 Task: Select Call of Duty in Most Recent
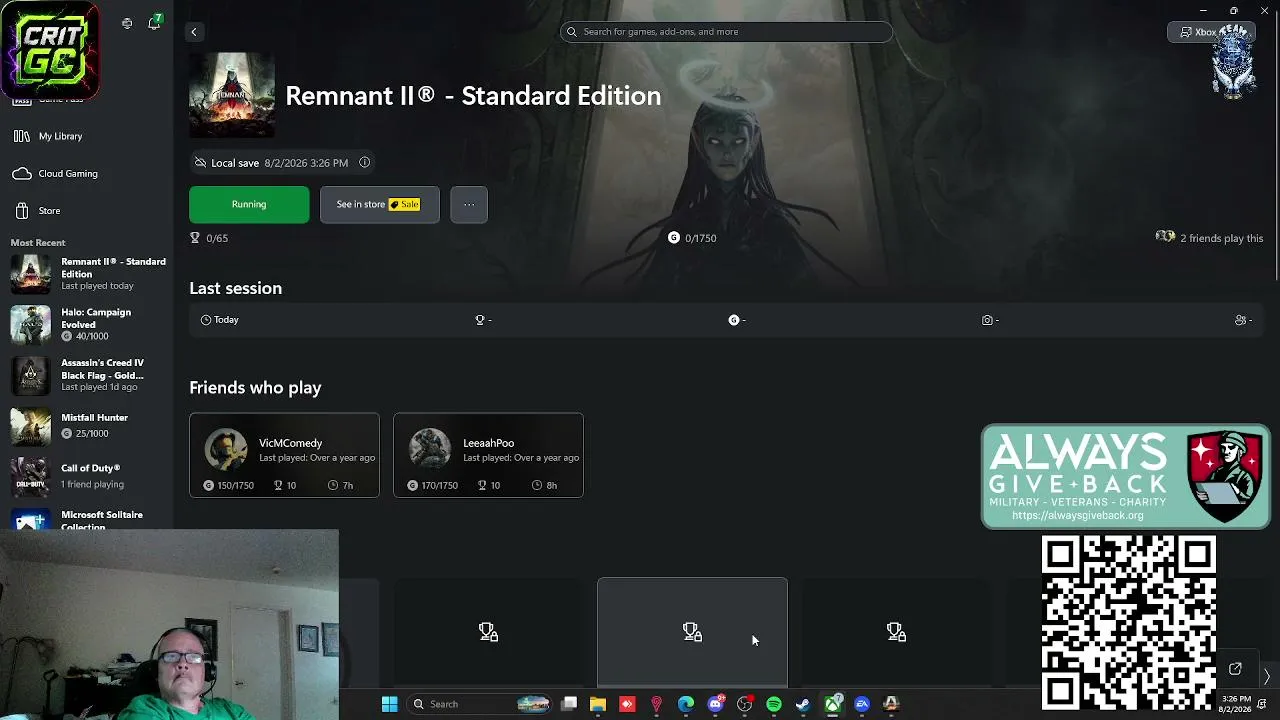[x=88, y=476]
